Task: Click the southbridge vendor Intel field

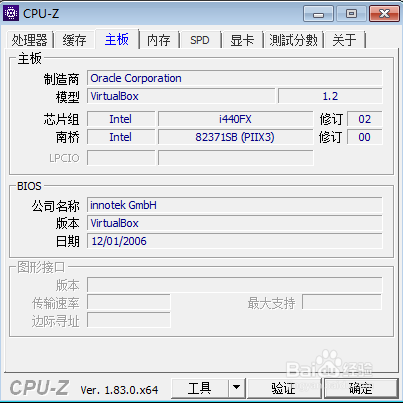Action: (x=121, y=137)
